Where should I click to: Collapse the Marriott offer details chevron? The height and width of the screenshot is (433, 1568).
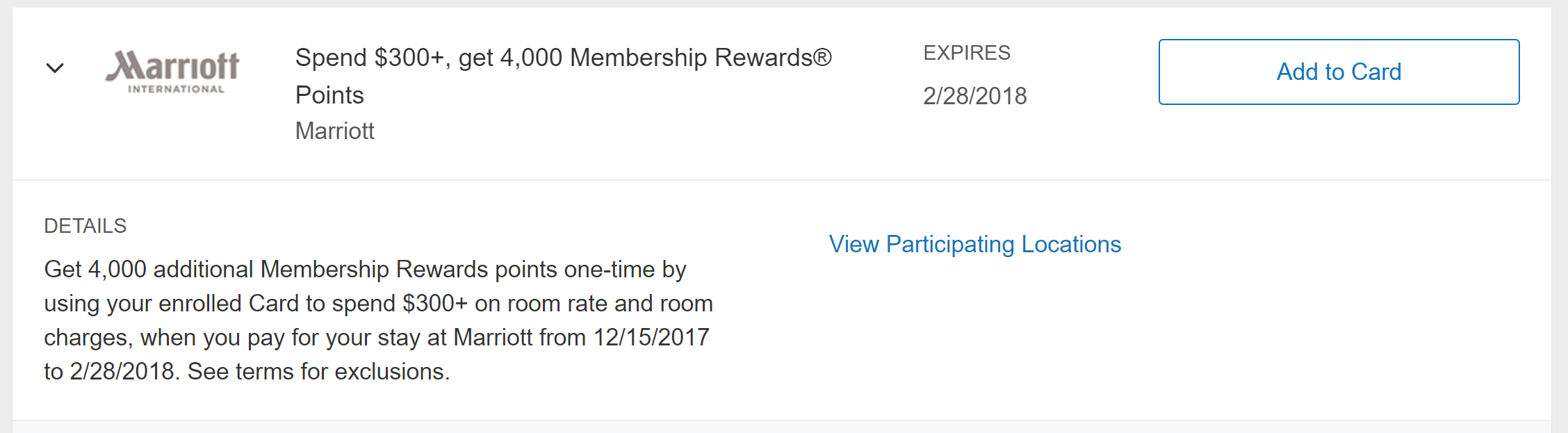(x=55, y=68)
